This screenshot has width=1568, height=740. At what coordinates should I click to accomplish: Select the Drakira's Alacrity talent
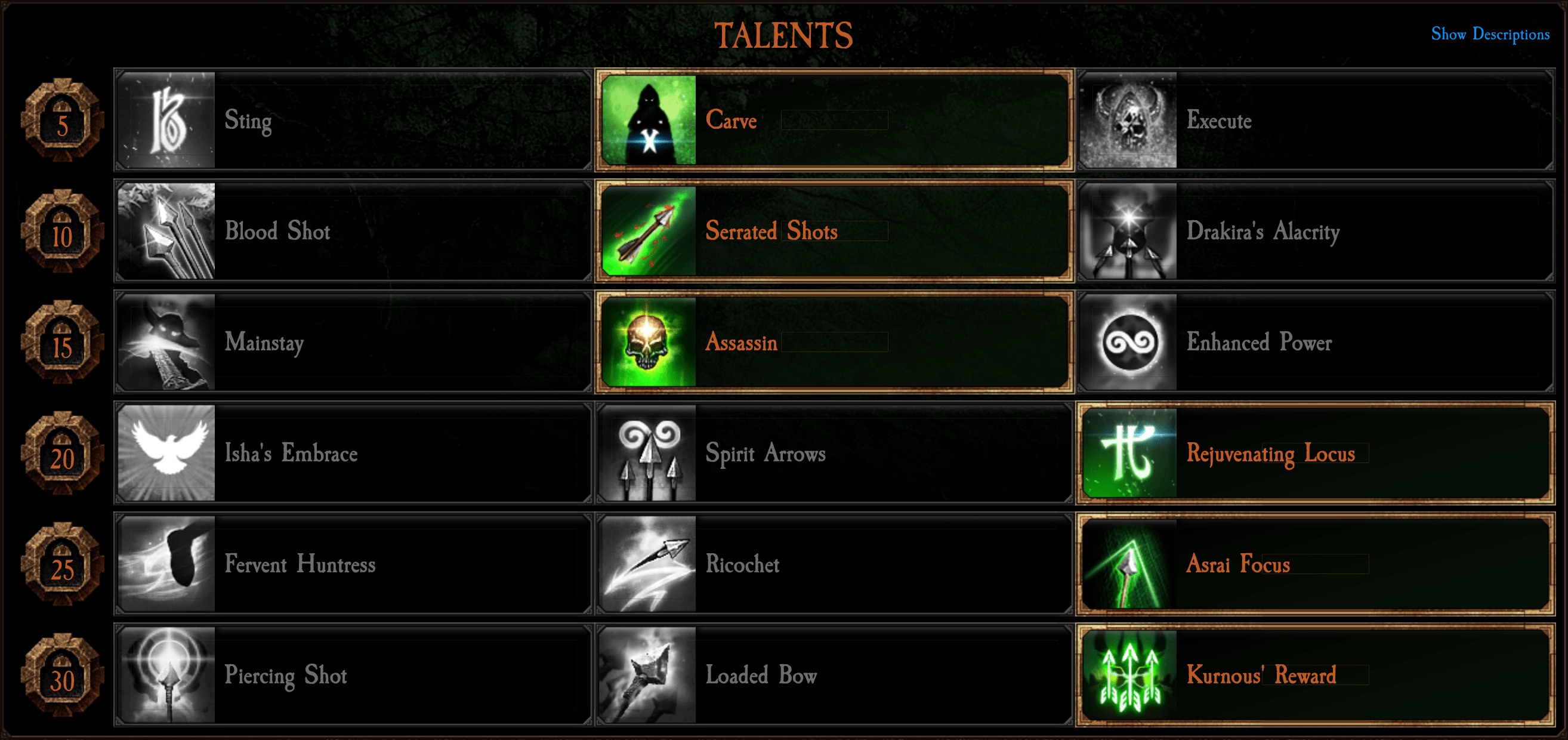pos(1316,231)
